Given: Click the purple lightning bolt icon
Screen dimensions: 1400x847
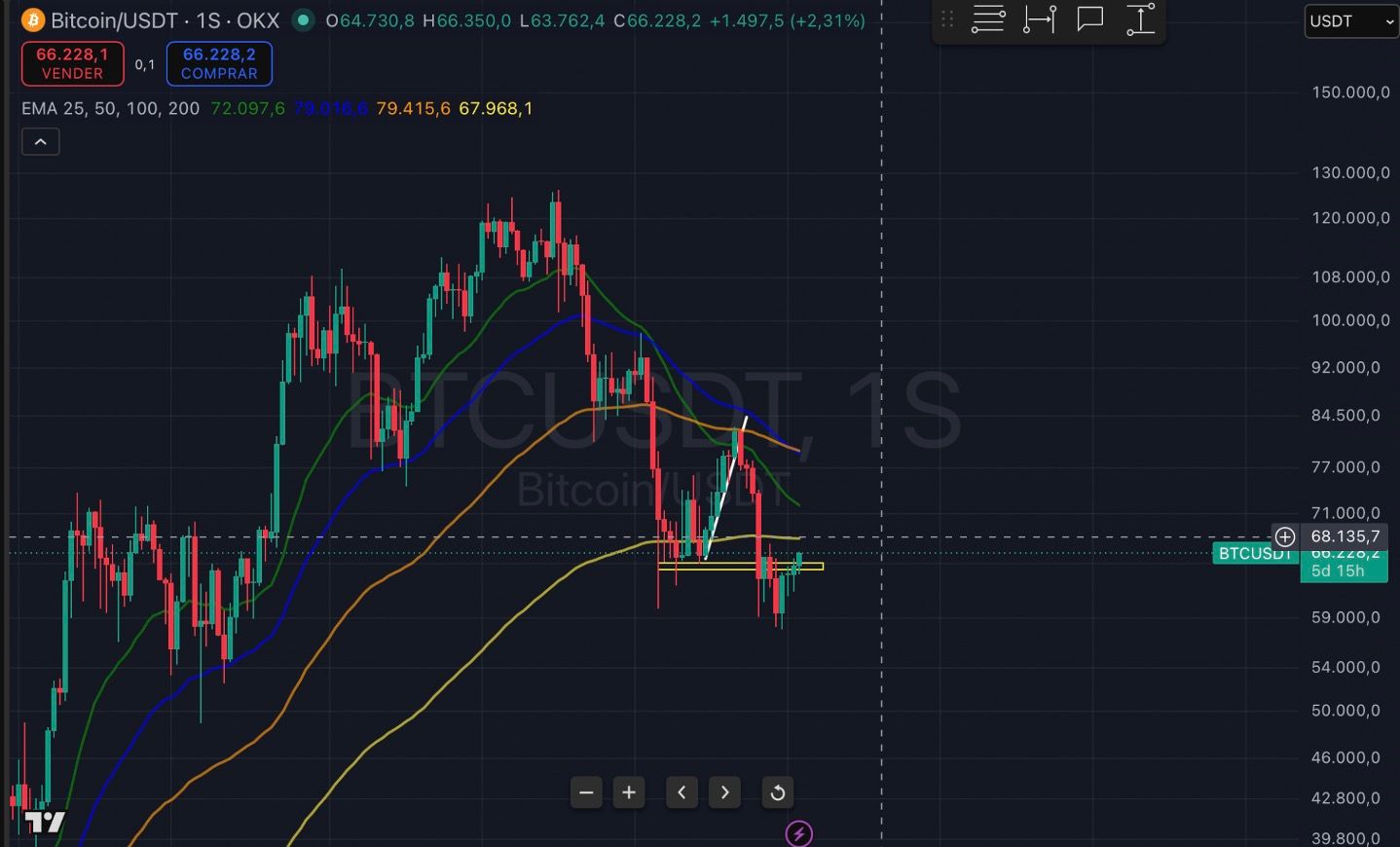Looking at the screenshot, I should coord(799,833).
